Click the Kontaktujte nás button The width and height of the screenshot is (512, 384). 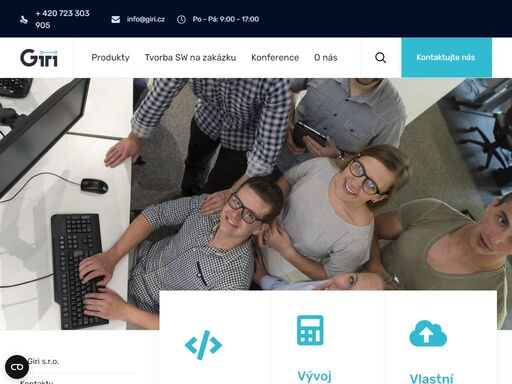[446, 57]
